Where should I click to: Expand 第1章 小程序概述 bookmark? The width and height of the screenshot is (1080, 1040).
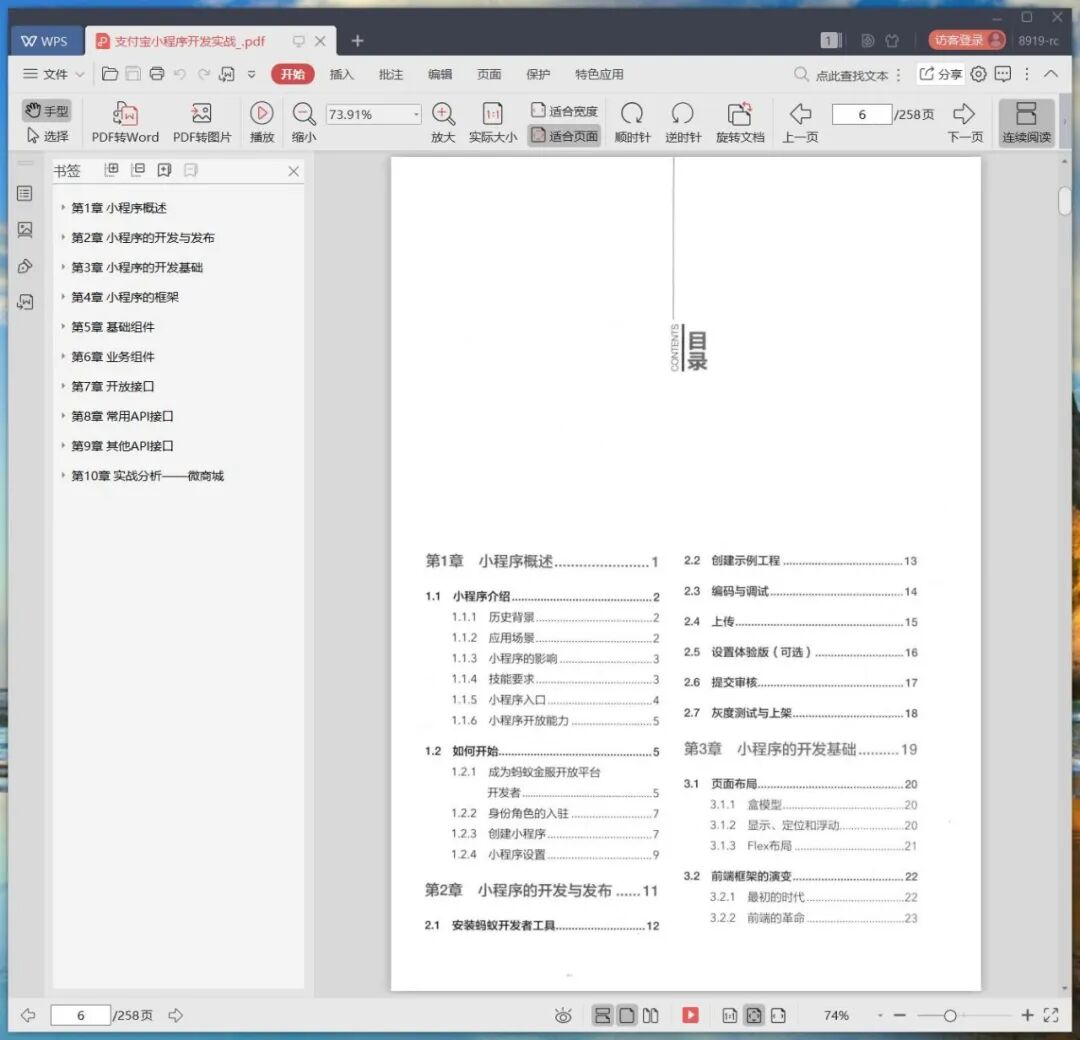[63, 207]
